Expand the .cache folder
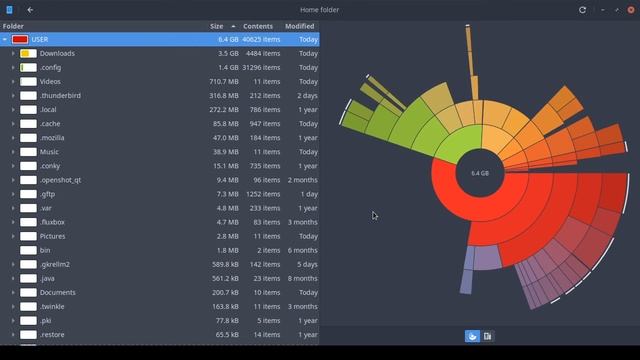This screenshot has height=360, width=640. click(x=13, y=124)
